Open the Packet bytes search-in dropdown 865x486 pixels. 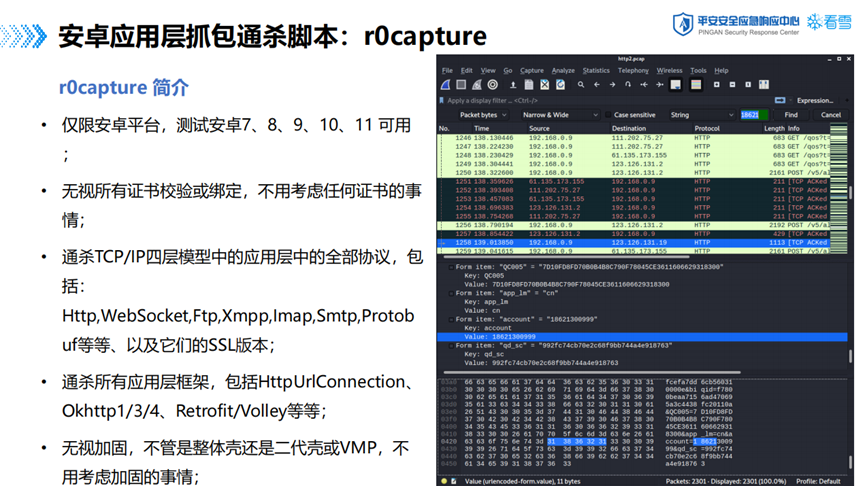483,115
